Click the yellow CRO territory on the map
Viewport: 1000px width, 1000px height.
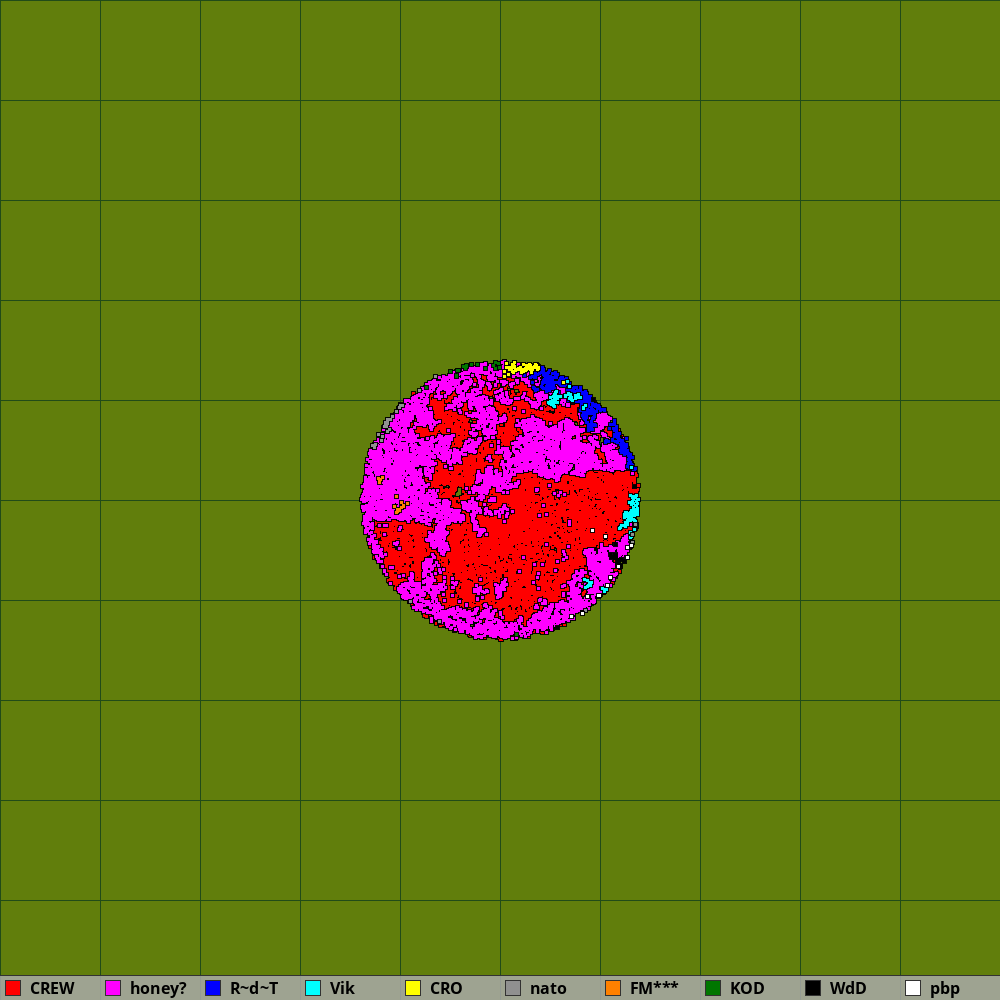coord(524,368)
